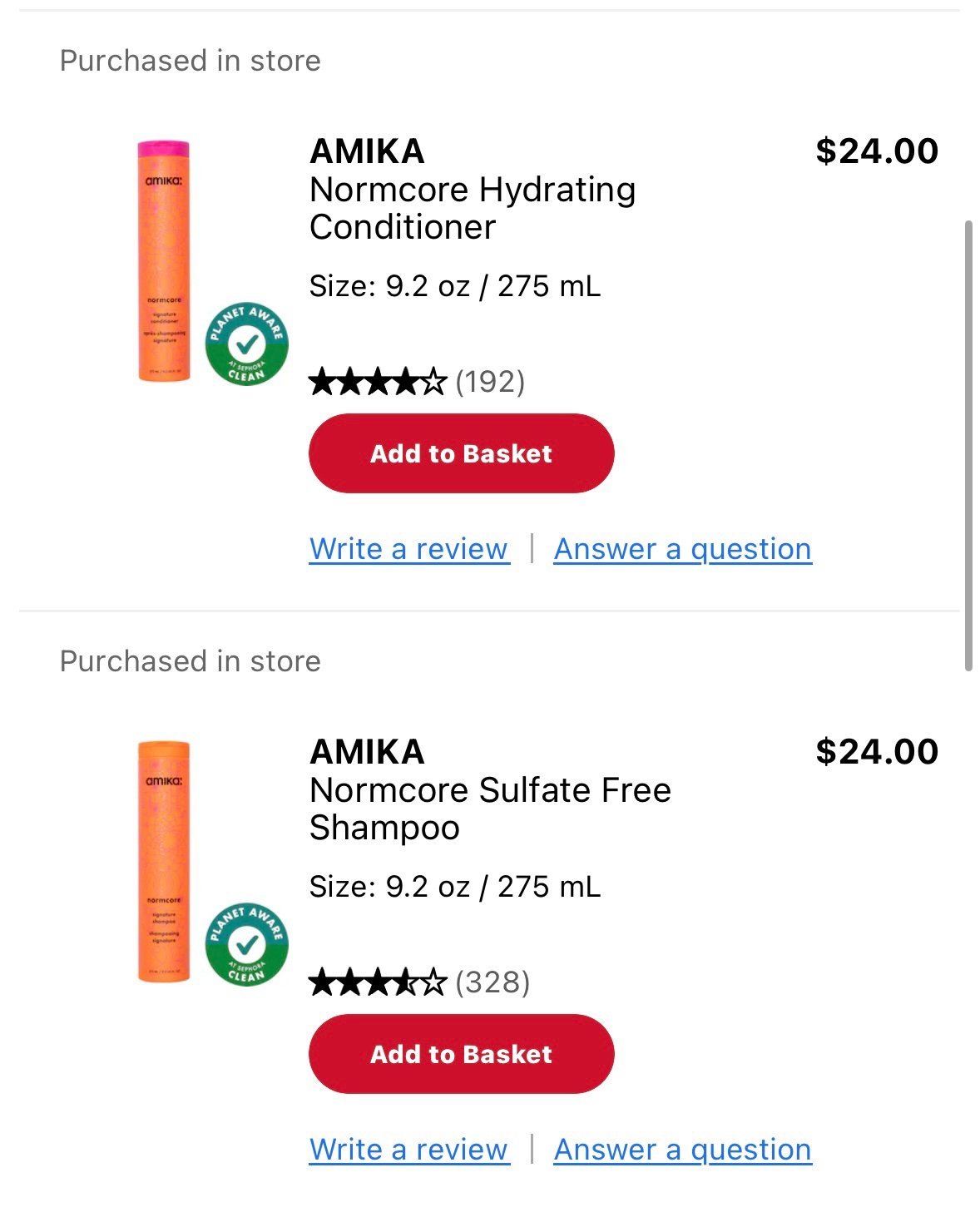The height and width of the screenshot is (1207, 980).
Task: Click the vertical scrollbar on the right edge
Action: click(x=968, y=445)
